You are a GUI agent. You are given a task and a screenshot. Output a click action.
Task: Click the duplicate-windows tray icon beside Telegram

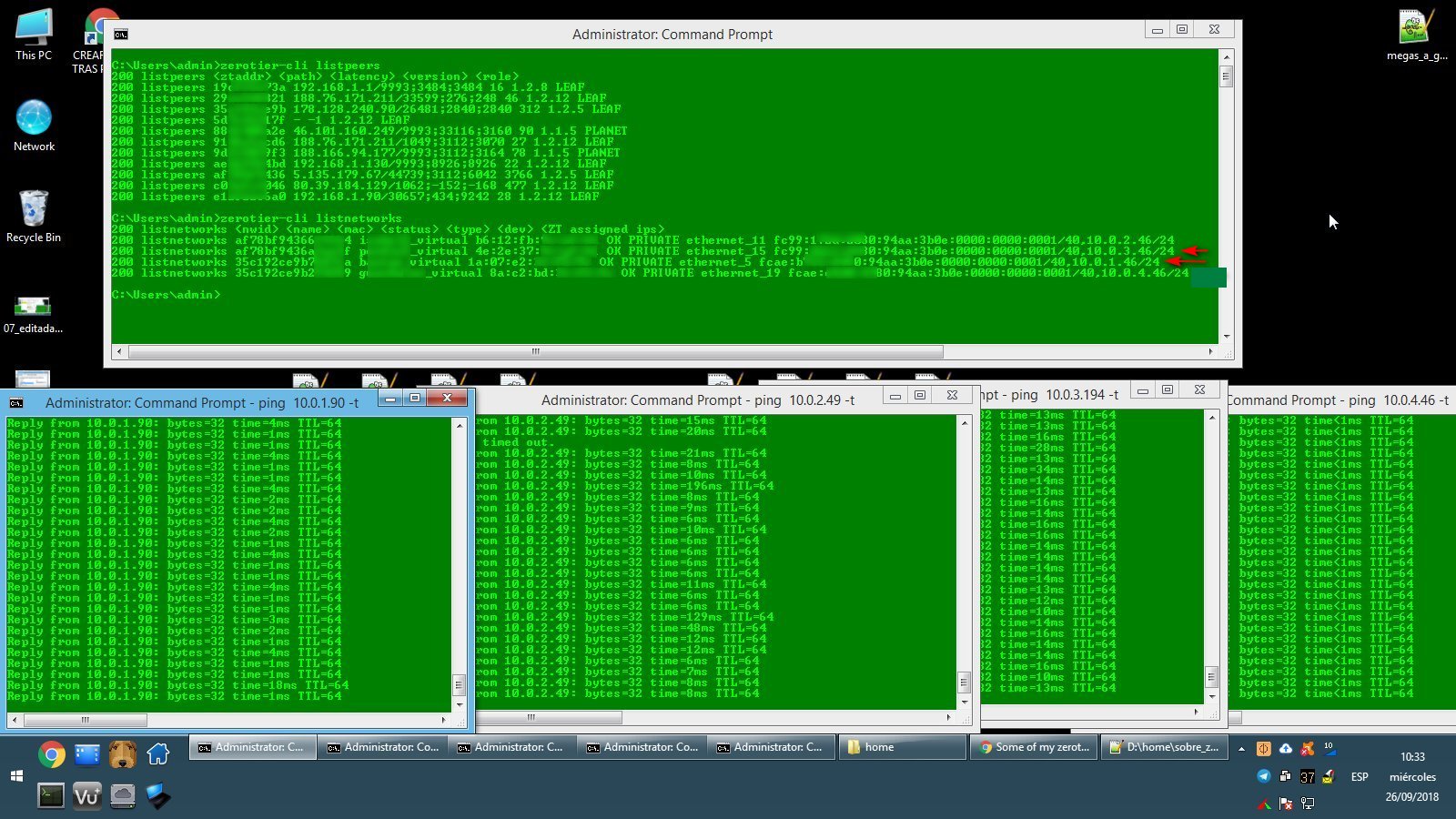tap(1286, 776)
